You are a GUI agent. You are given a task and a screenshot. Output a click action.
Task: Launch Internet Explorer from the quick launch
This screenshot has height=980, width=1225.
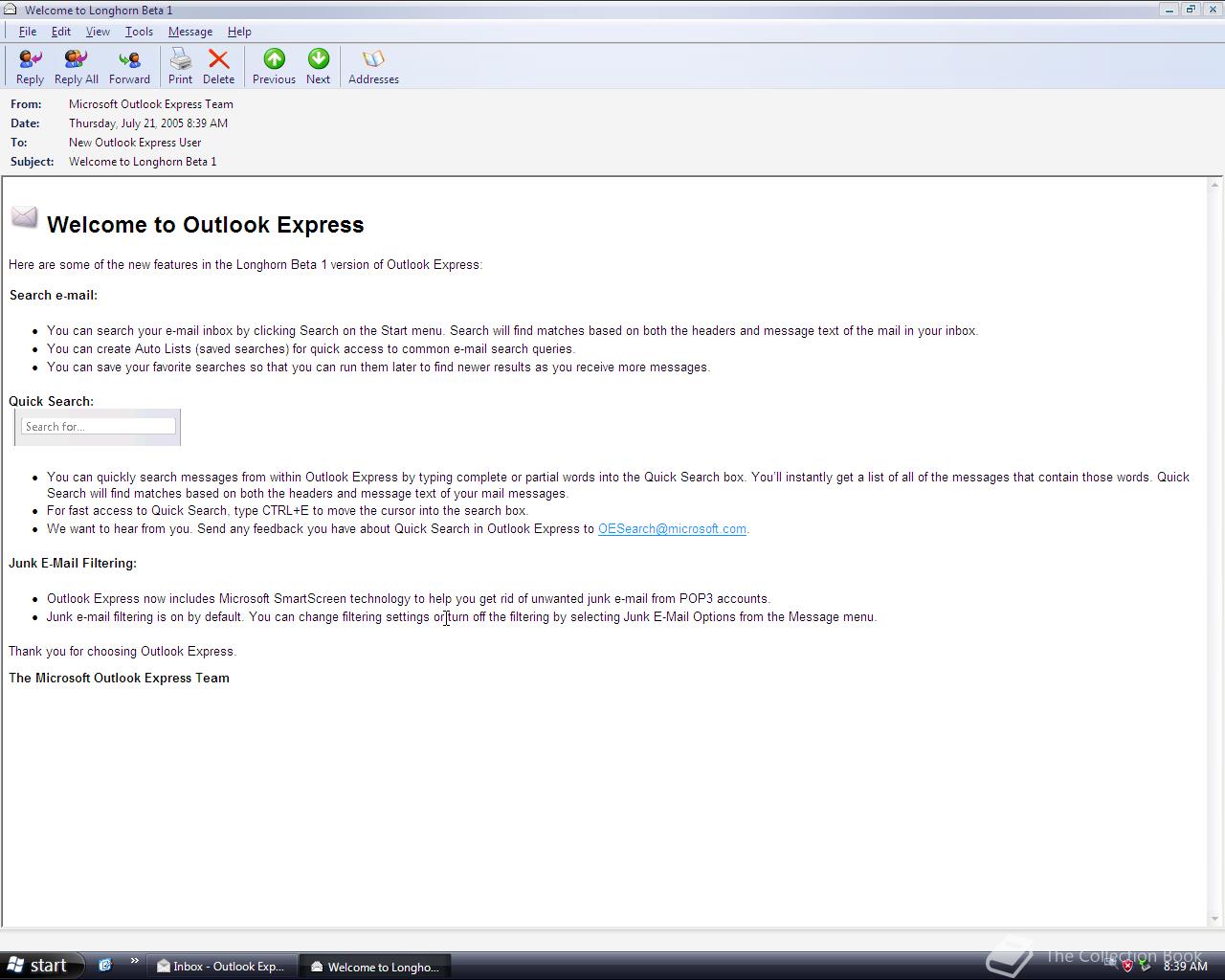[x=105, y=966]
